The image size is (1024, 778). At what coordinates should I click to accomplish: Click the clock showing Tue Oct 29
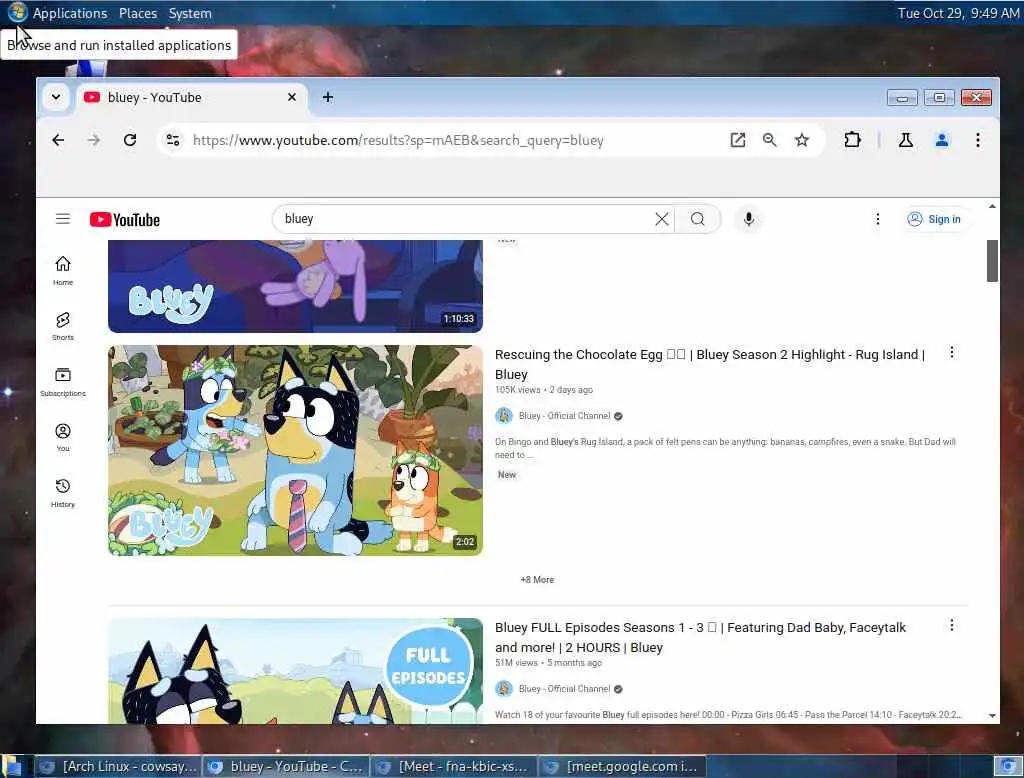pyautogui.click(x=958, y=13)
